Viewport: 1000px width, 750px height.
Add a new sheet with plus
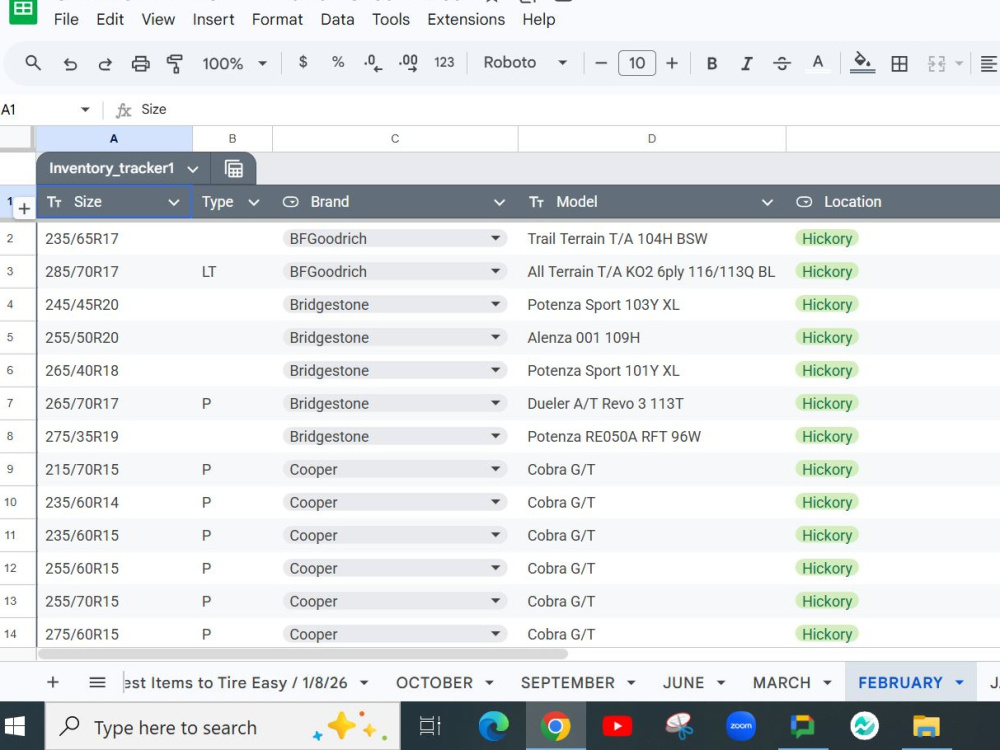(53, 682)
